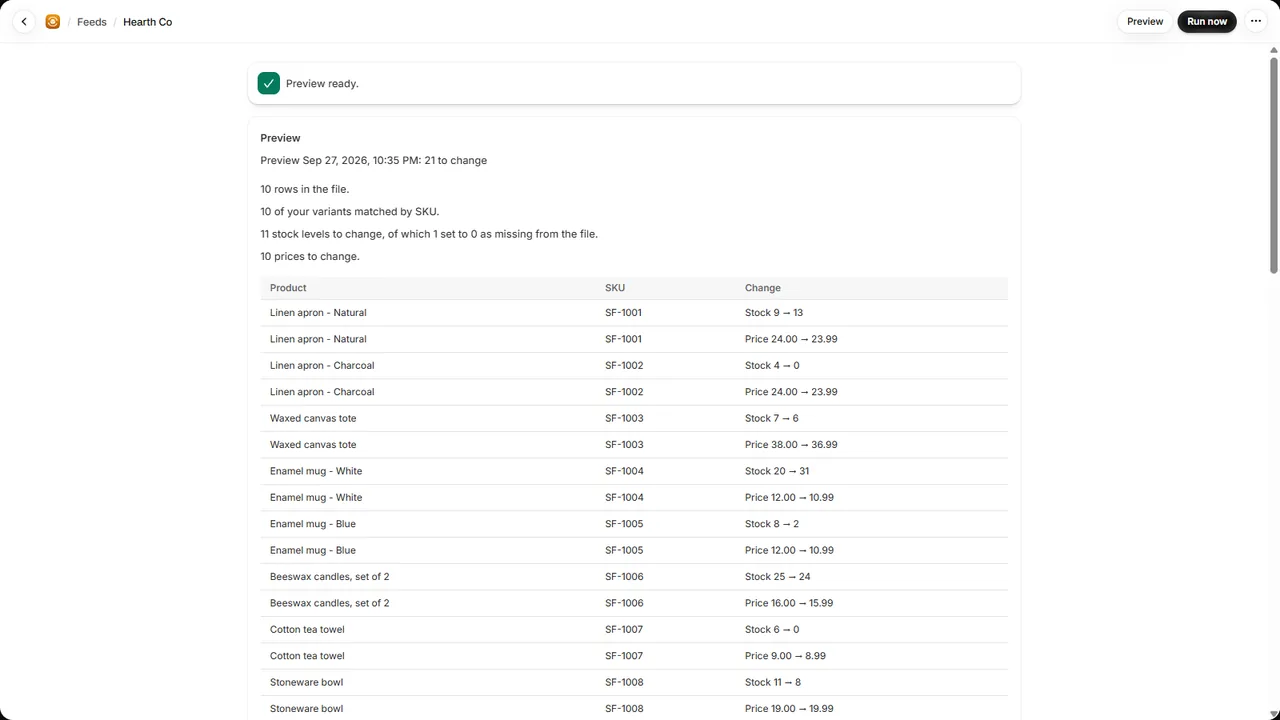Select the 'Stock 6 → 0' cell
Image resolution: width=1280 pixels, height=720 pixels.
tap(772, 630)
